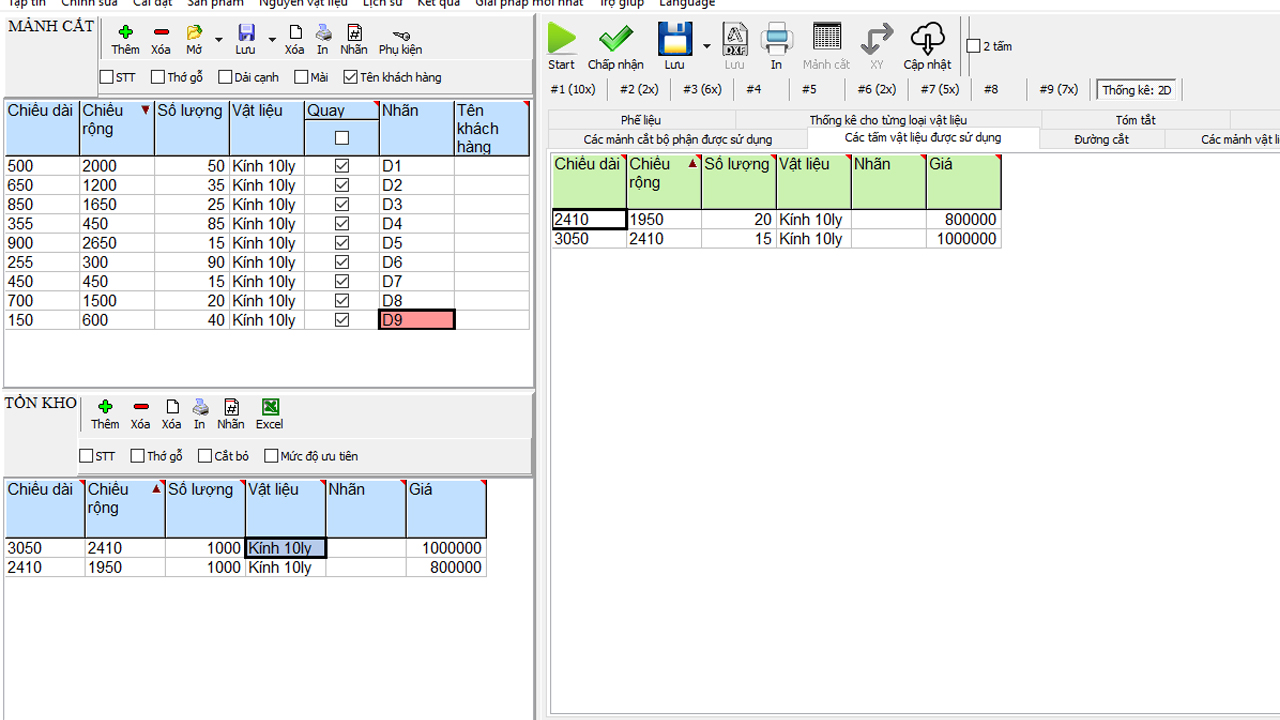Click the green Thêm plus icon in Mảnh cắt
Viewport: 1280px width, 720px height.
coord(125,33)
